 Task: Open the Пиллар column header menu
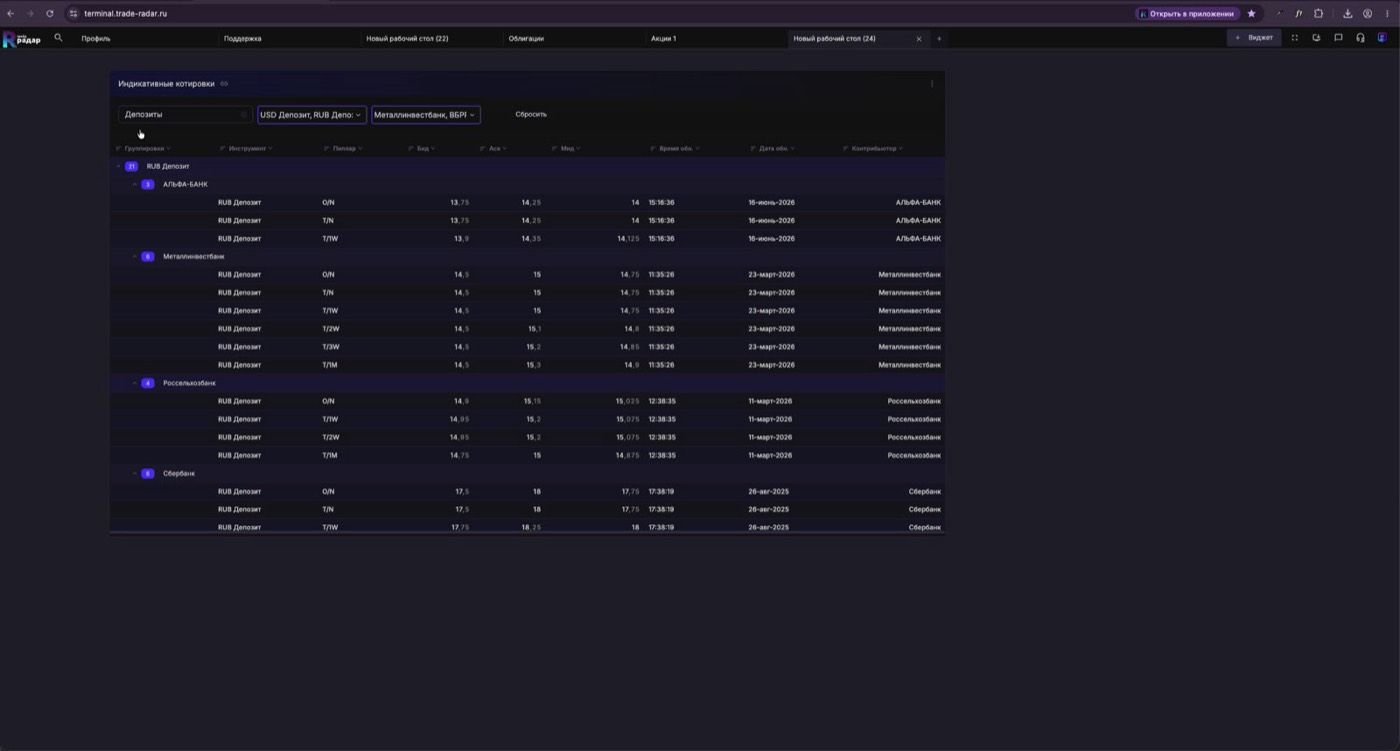[360, 149]
